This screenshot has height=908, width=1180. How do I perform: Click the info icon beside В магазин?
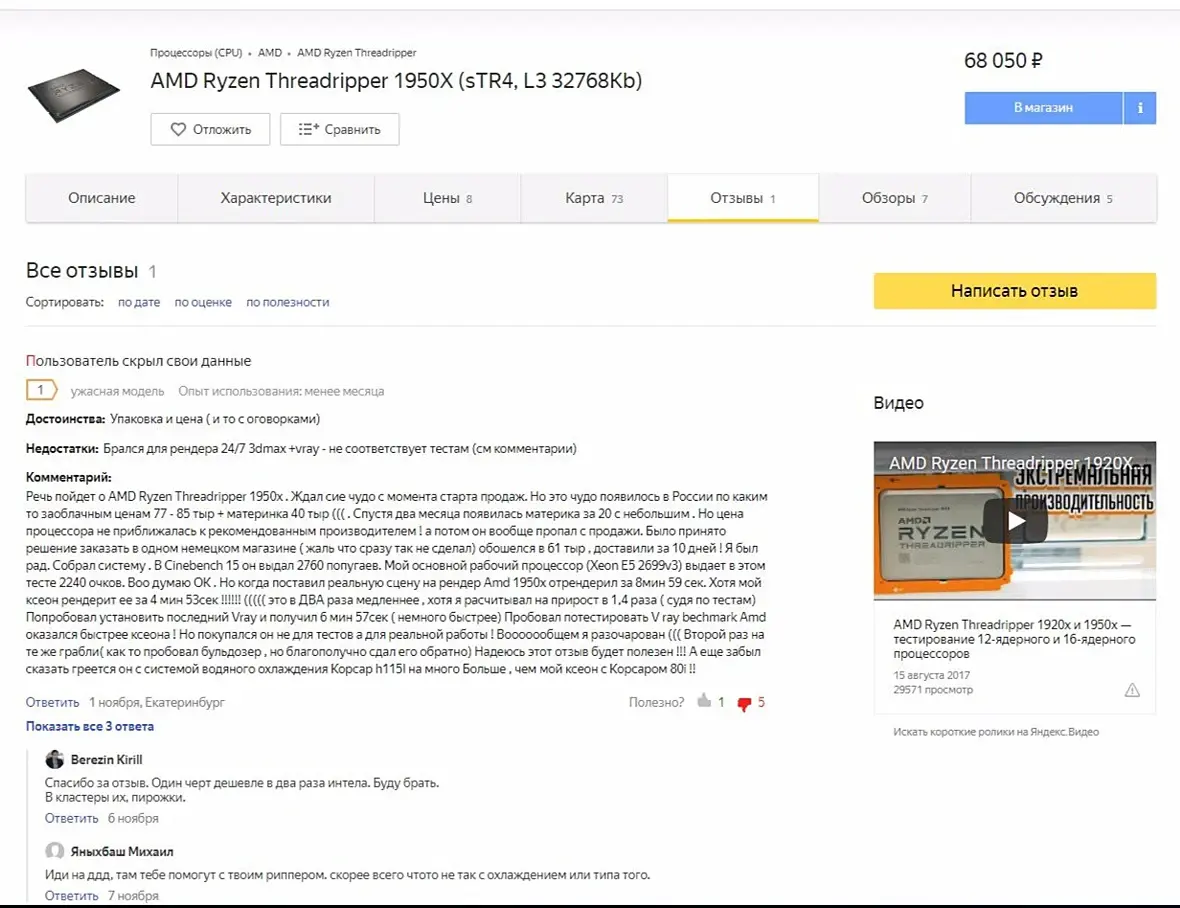(x=1140, y=108)
